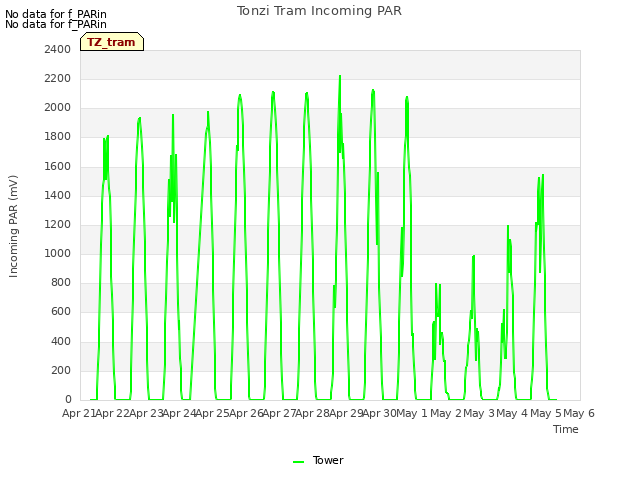Viewport: 640px width, 480px height.
Task: Click the 'May 4' x-axis date label
Action: 513,413
